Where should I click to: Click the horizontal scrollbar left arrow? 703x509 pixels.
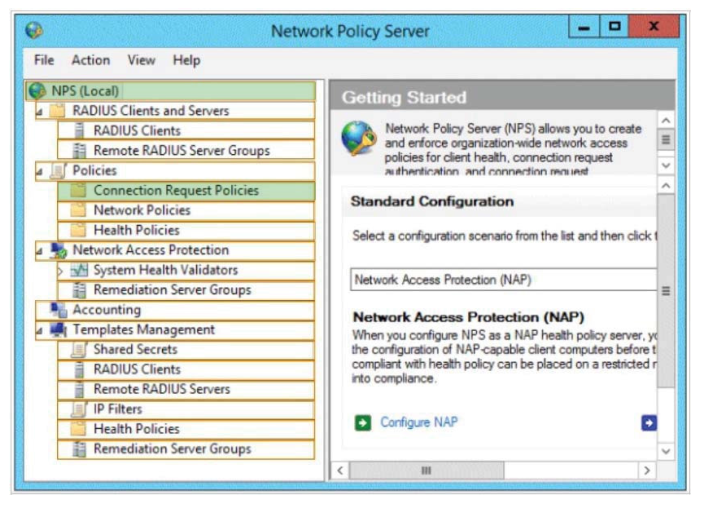click(x=340, y=470)
